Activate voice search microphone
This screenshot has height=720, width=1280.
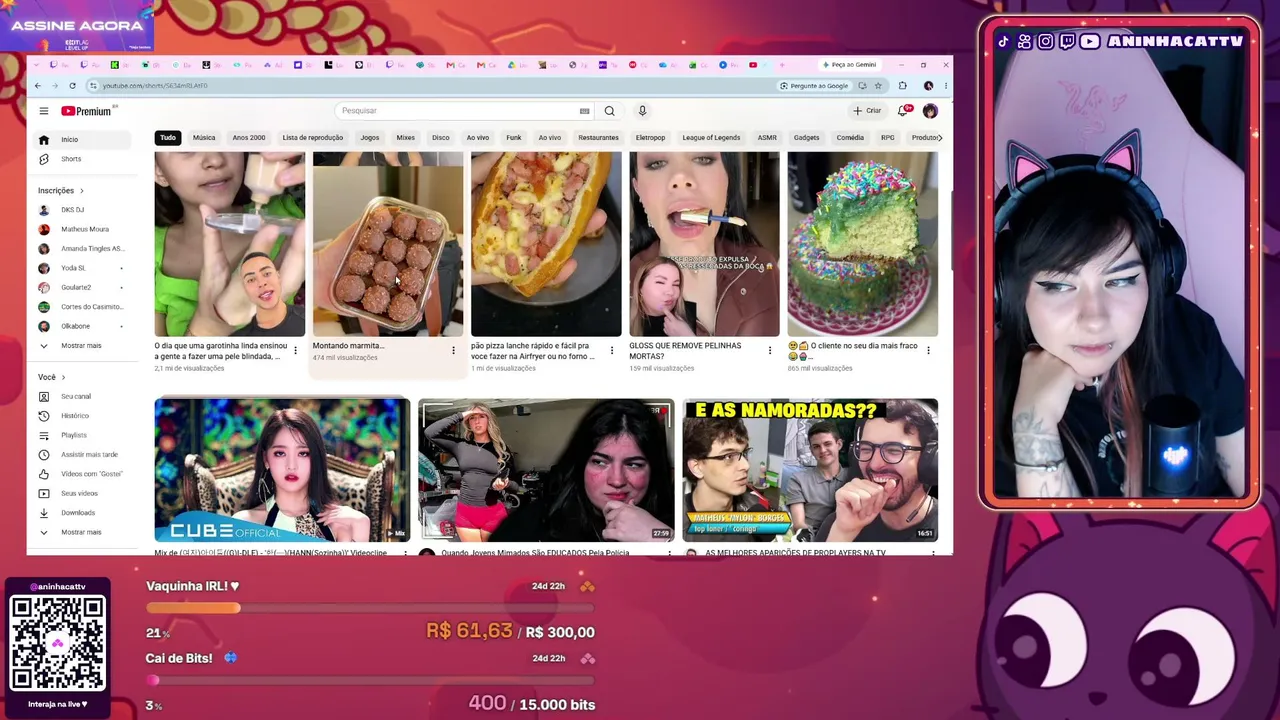(642, 111)
